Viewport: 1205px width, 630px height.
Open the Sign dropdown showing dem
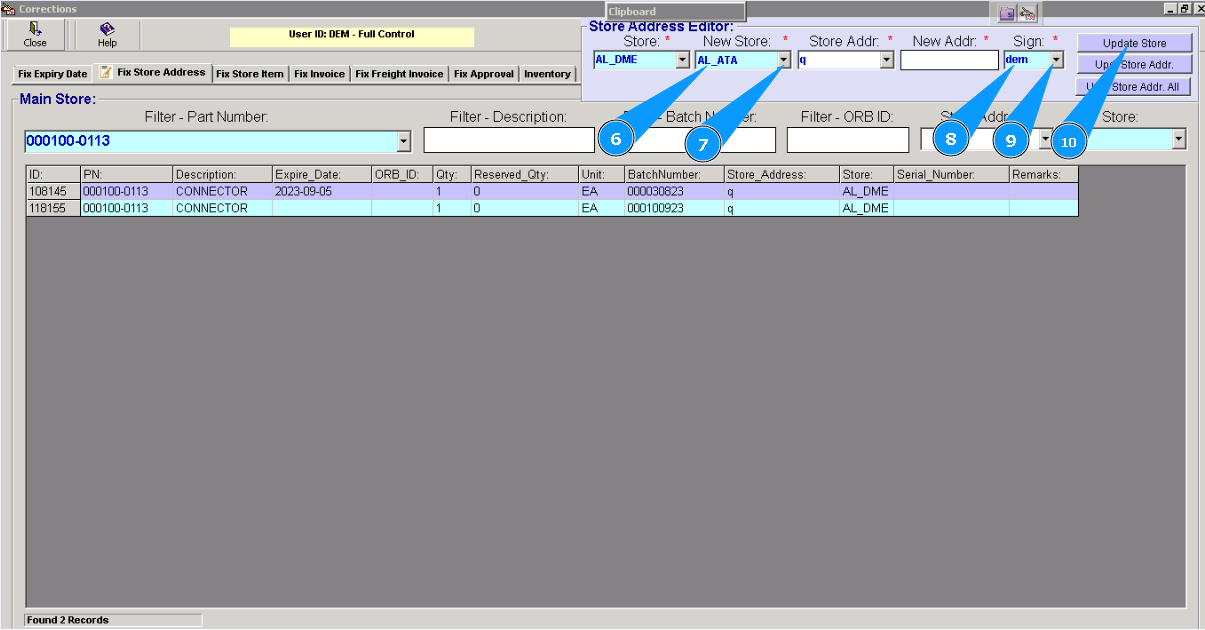coord(1056,60)
